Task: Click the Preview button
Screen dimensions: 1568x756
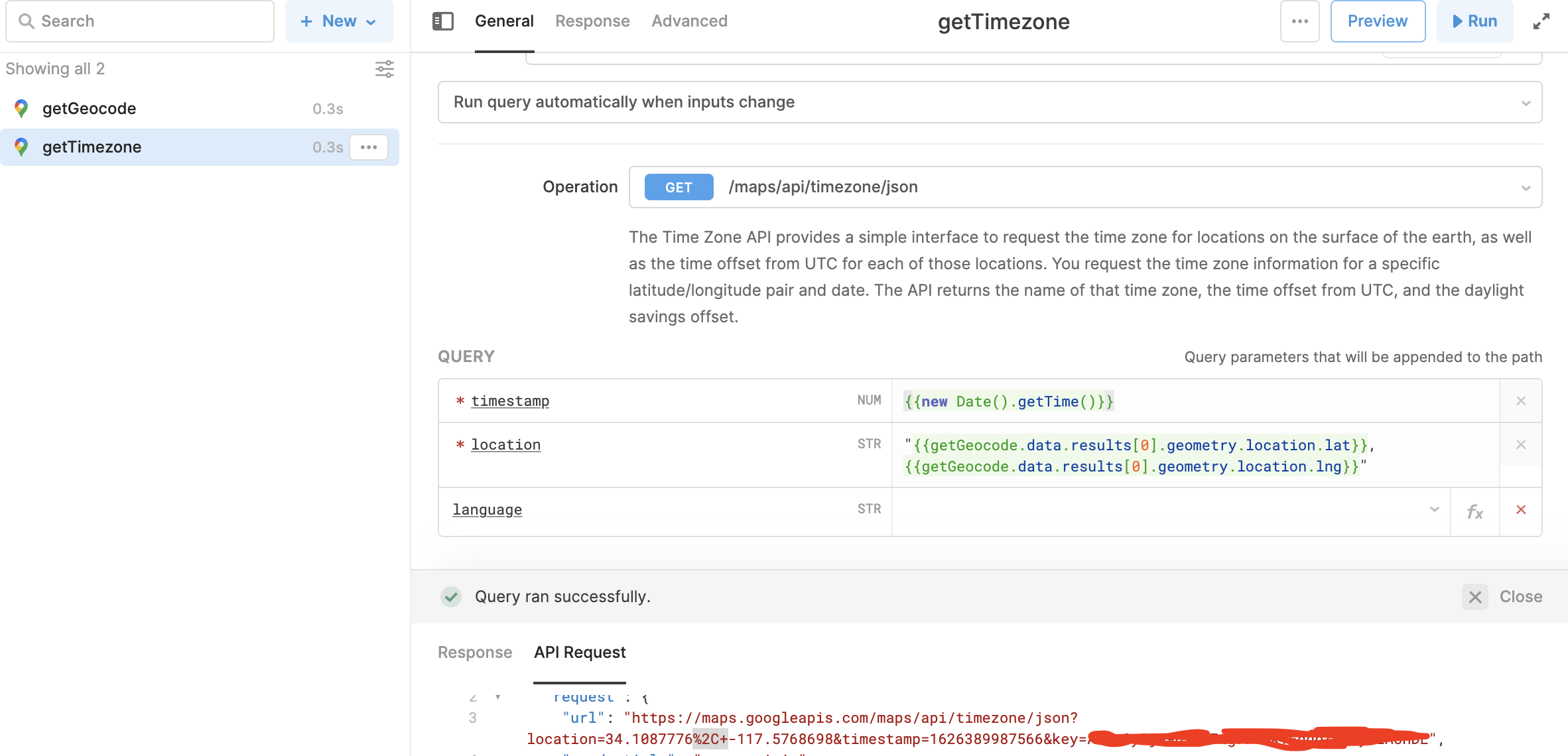Action: pyautogui.click(x=1377, y=21)
